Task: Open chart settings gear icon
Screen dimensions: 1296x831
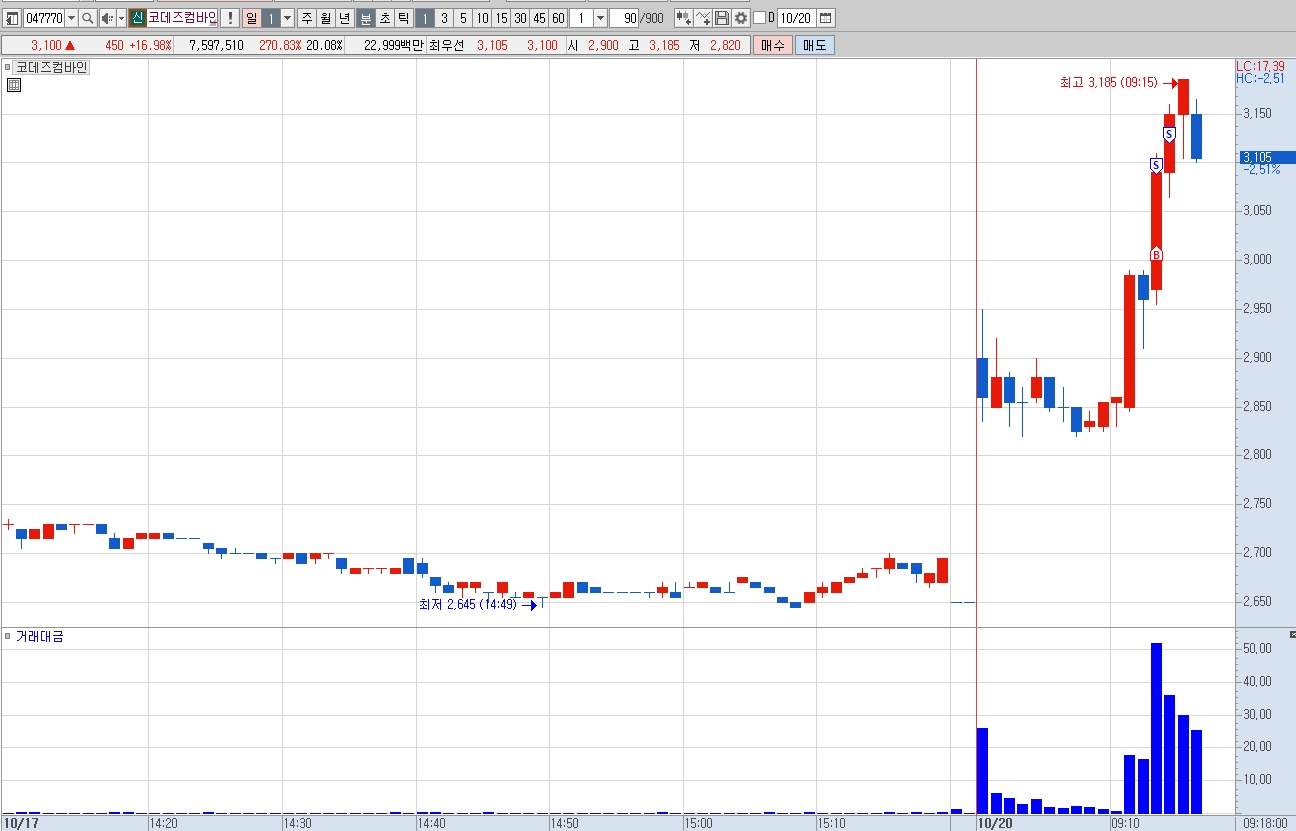Action: 741,18
